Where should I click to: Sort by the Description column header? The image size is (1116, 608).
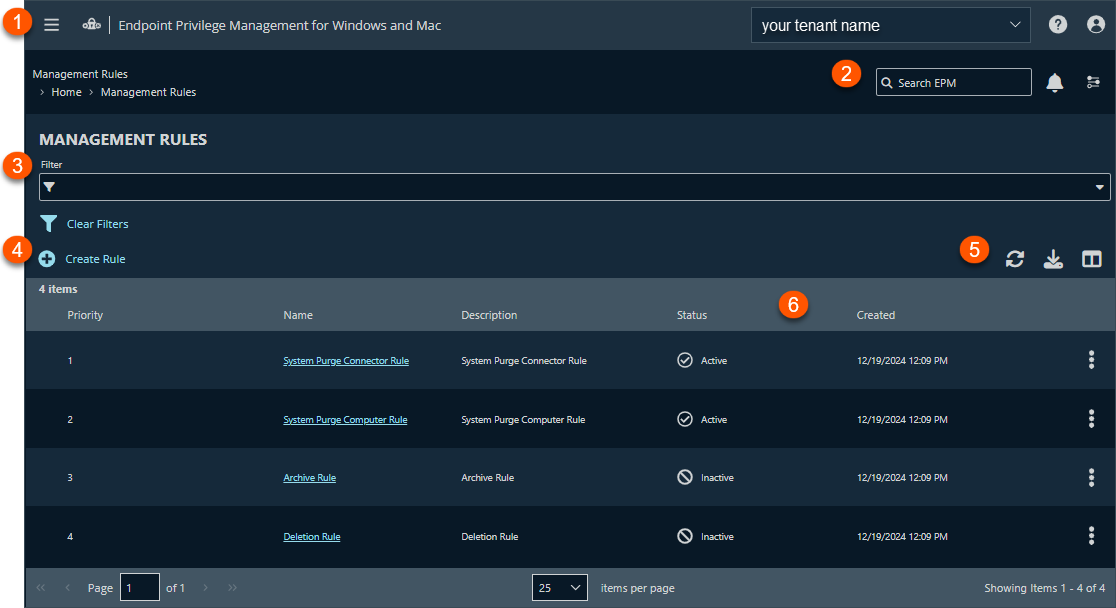point(489,315)
